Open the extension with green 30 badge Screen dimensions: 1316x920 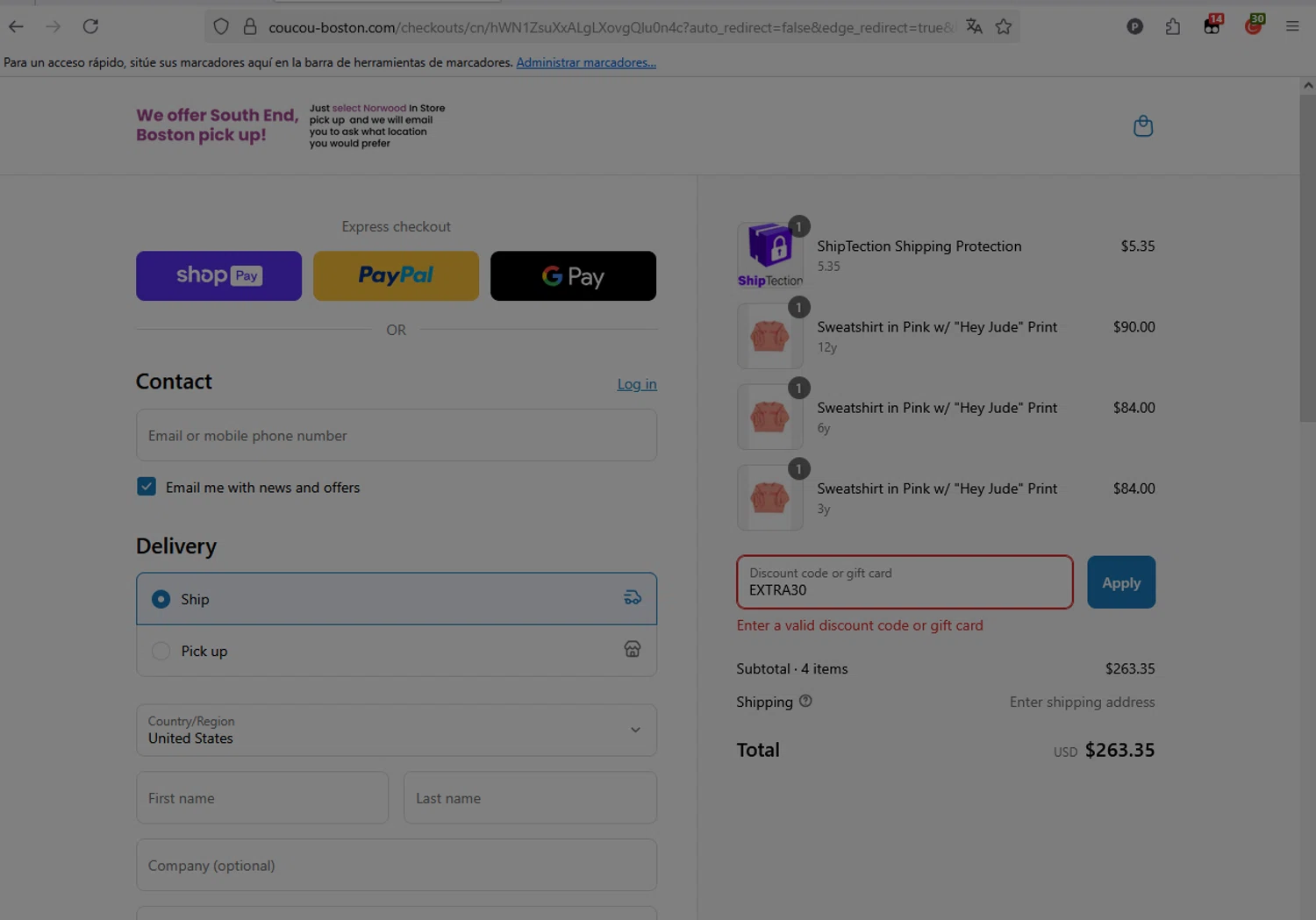[x=1254, y=25]
